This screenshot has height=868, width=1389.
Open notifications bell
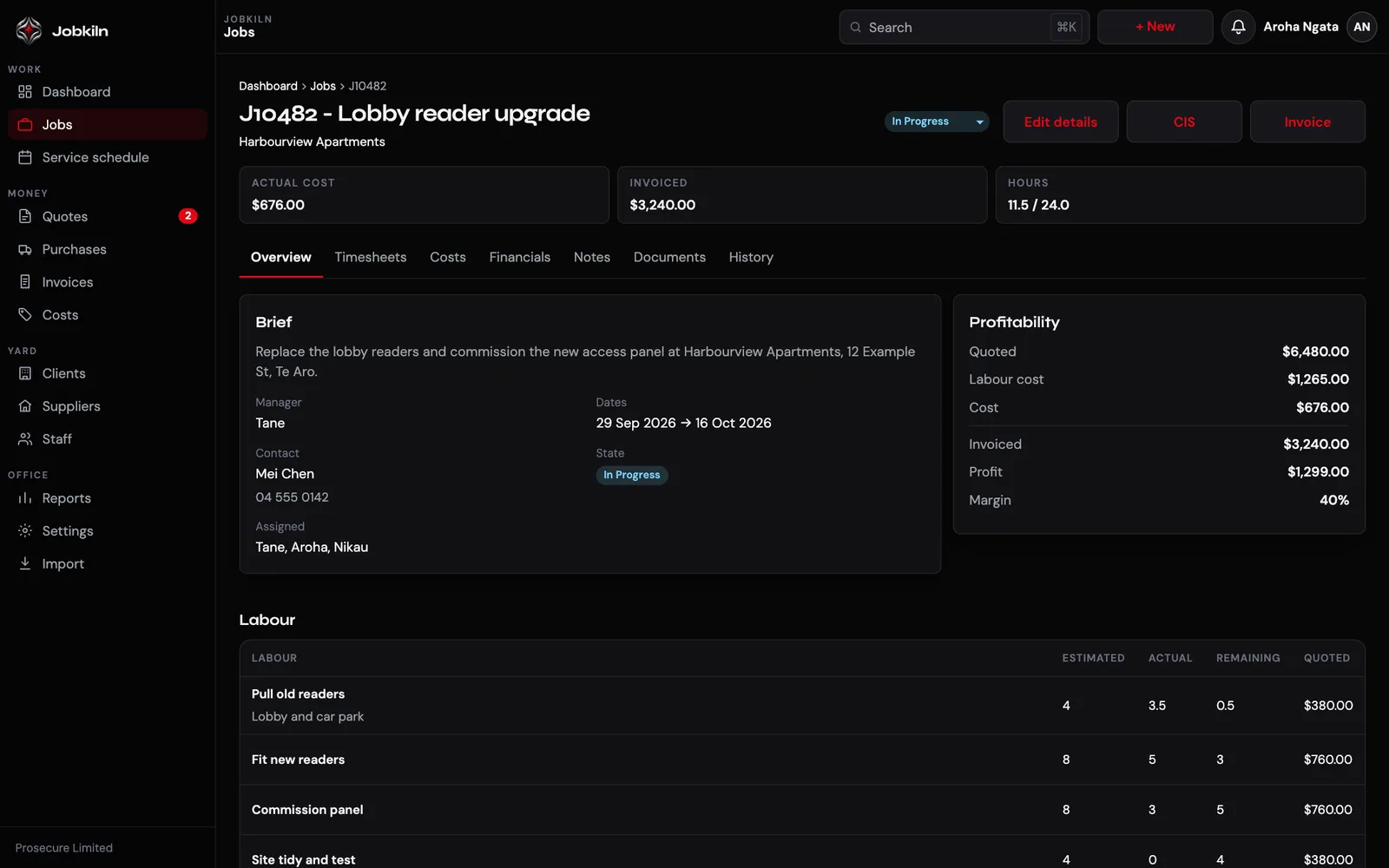(x=1238, y=27)
